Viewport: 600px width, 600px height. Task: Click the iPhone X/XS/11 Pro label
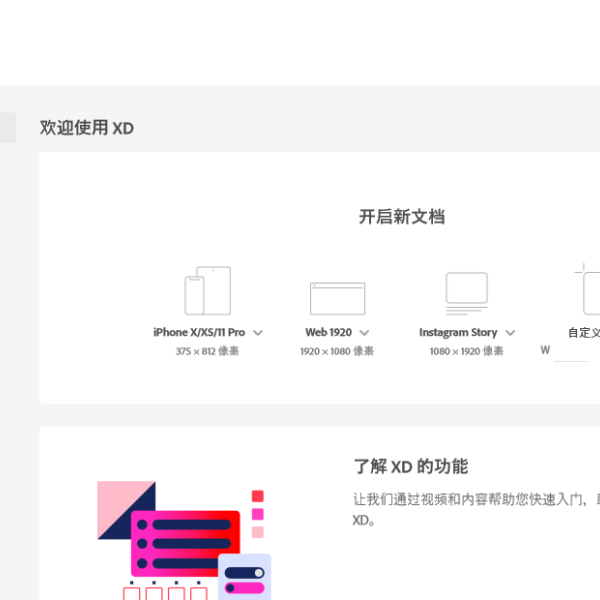199,332
